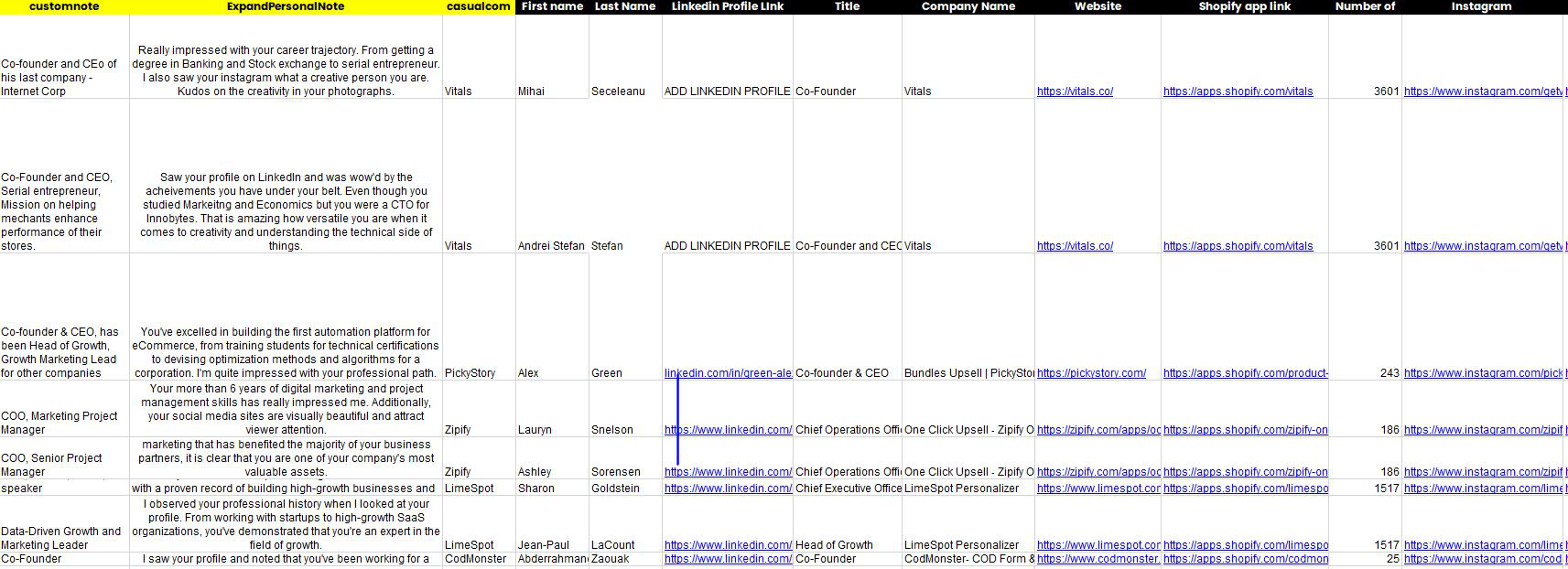1568x569 pixels.
Task: Select the number cell showing 25
Action: pos(1365,559)
